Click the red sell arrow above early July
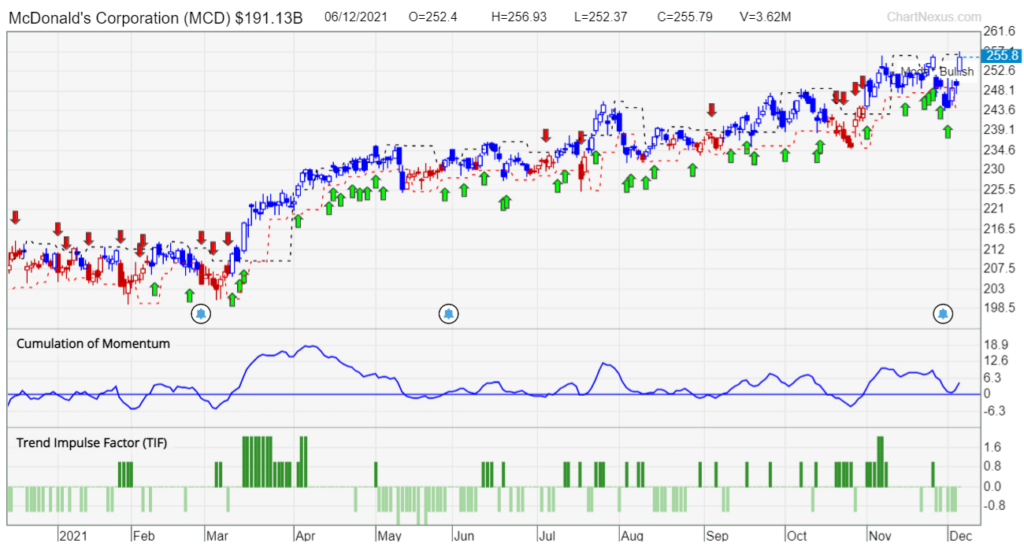This screenshot has width=1024, height=547. coord(546,136)
